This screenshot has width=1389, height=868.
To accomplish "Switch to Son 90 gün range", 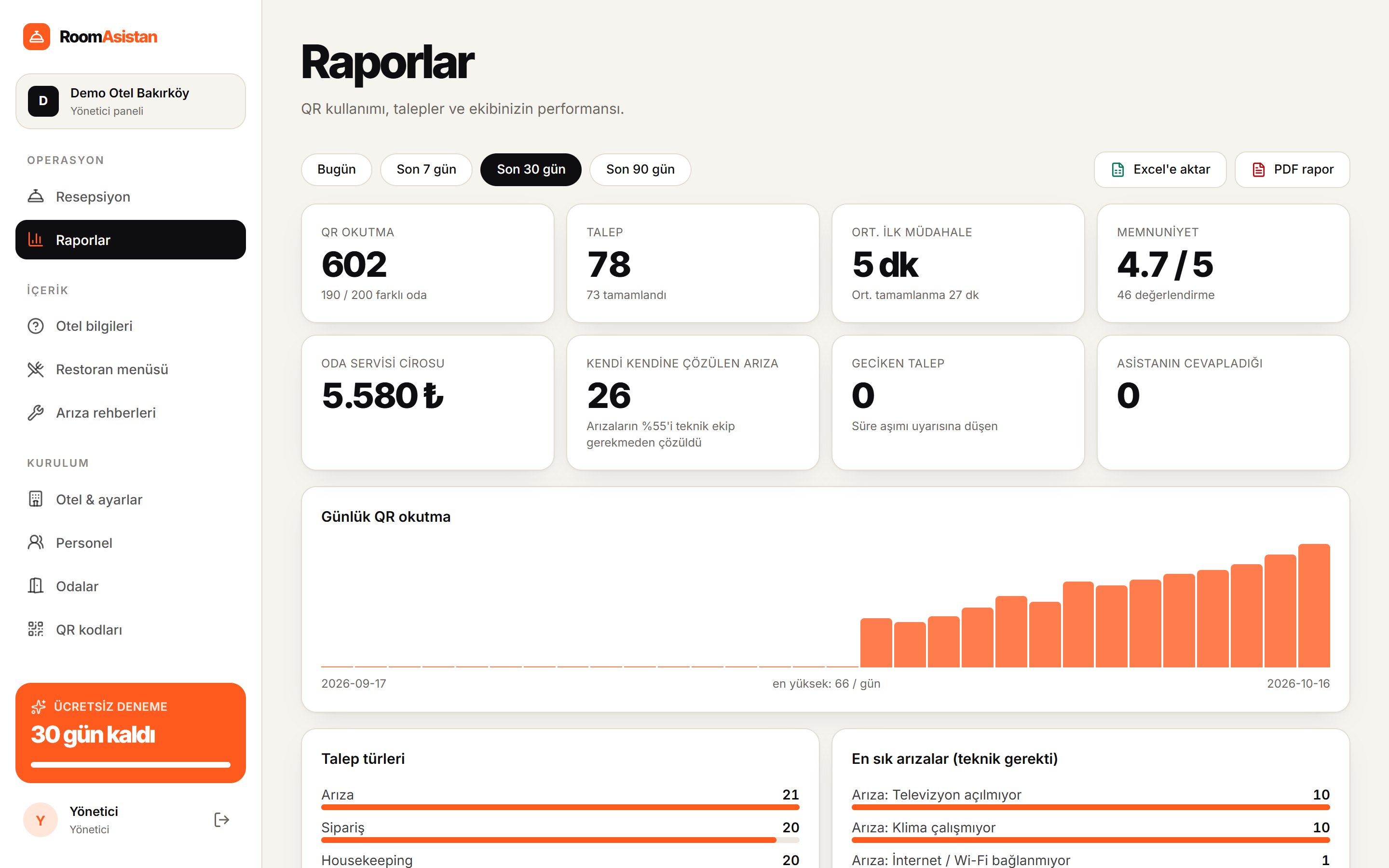I will (640, 169).
